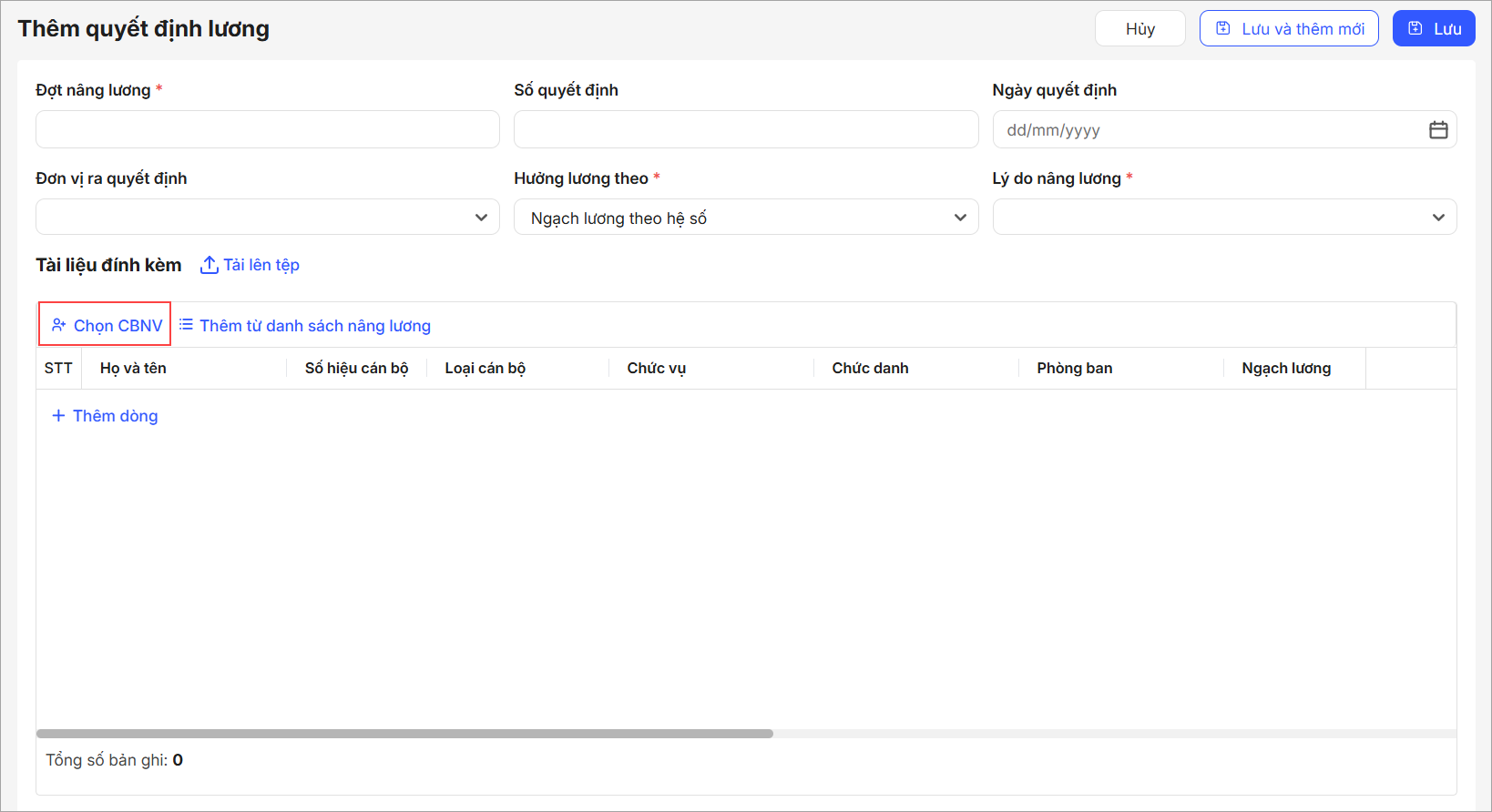Click the horizontal table scrollbar

(x=404, y=734)
